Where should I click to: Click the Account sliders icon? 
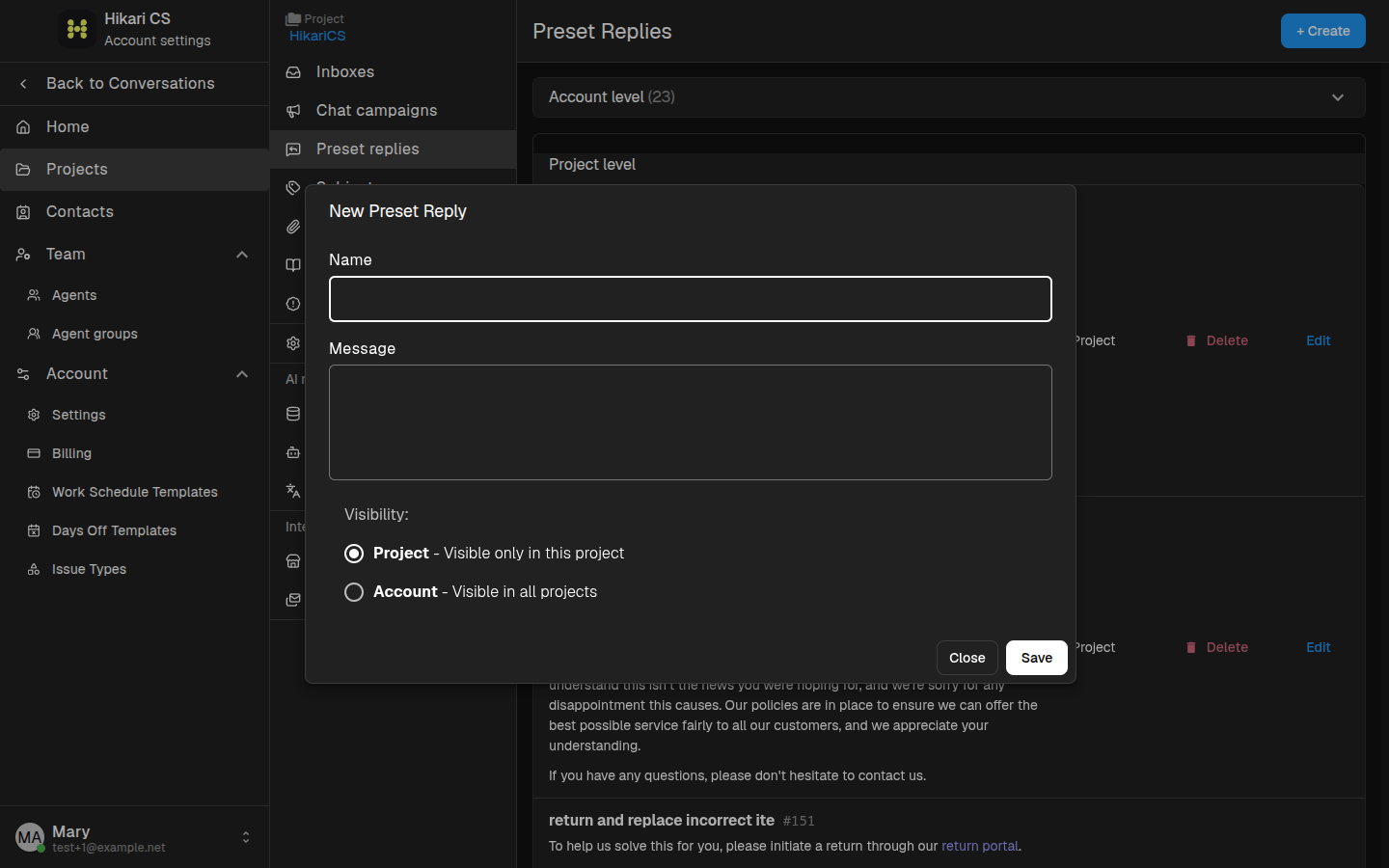point(23,374)
